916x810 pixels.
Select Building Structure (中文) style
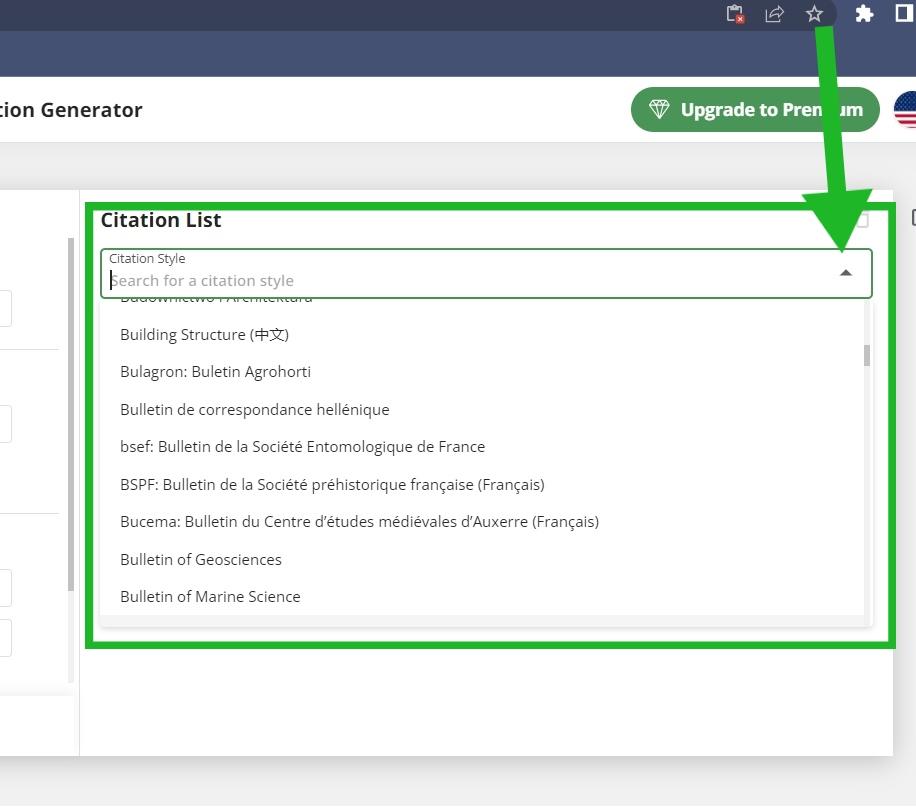tap(482, 335)
